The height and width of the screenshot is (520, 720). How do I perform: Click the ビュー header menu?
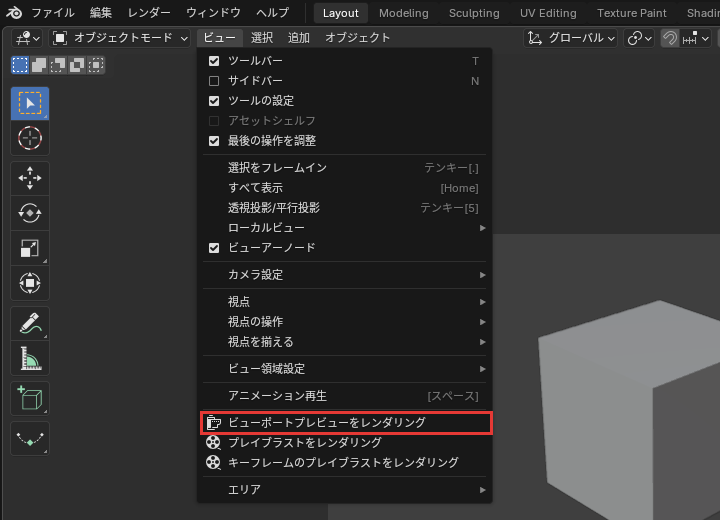pos(219,38)
